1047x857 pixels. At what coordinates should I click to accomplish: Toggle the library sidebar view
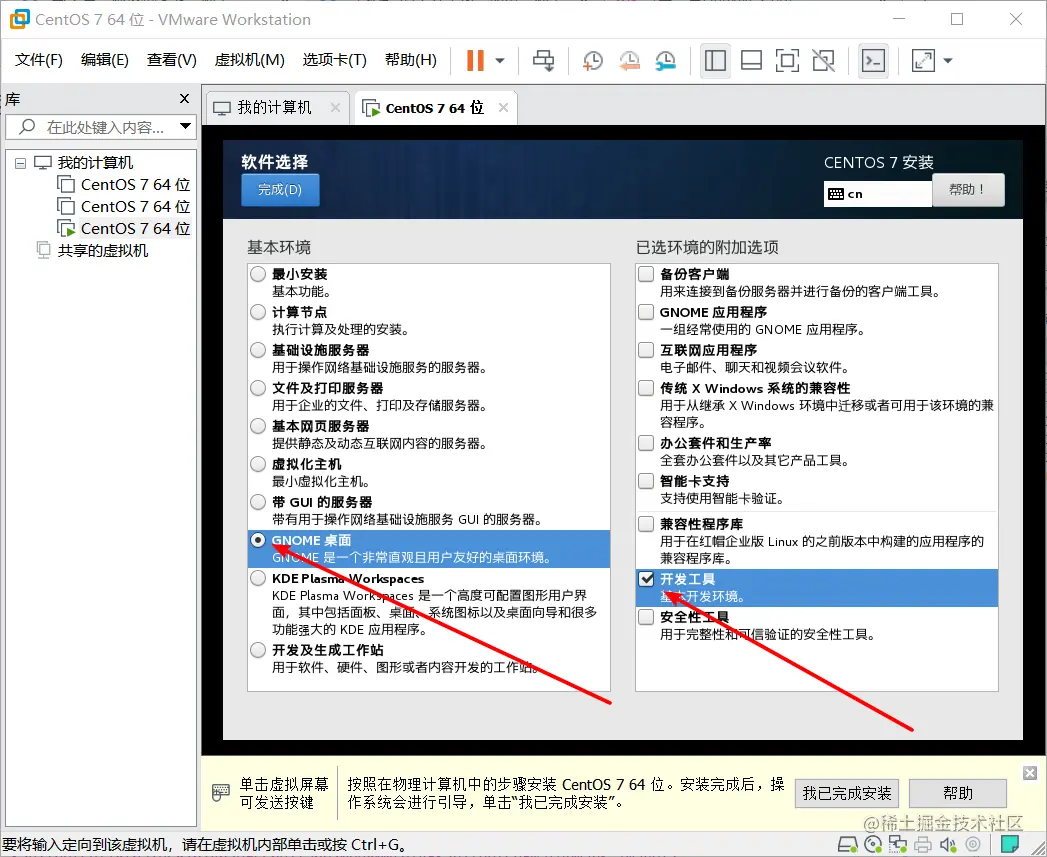tap(715, 61)
